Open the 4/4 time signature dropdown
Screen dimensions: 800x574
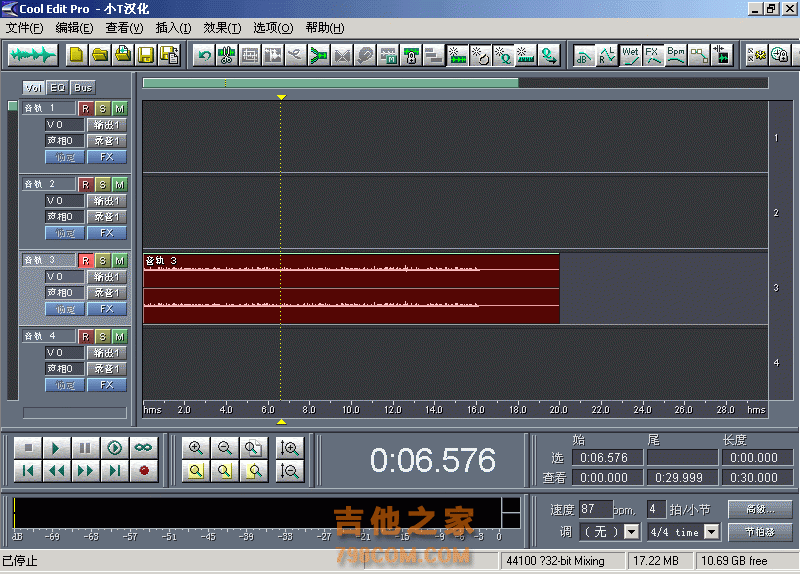[x=711, y=532]
